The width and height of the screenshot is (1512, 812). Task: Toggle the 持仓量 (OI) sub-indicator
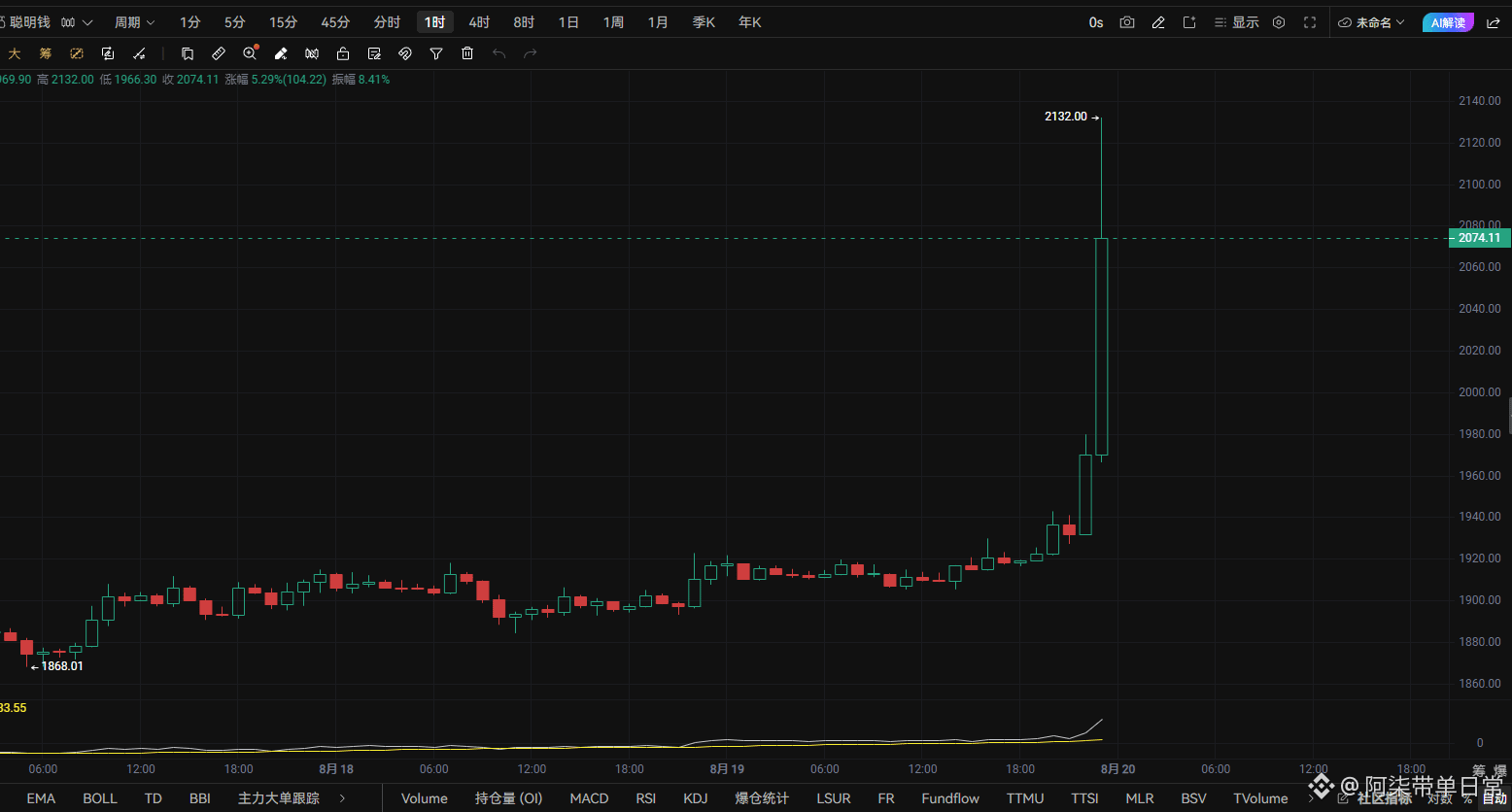(509, 798)
